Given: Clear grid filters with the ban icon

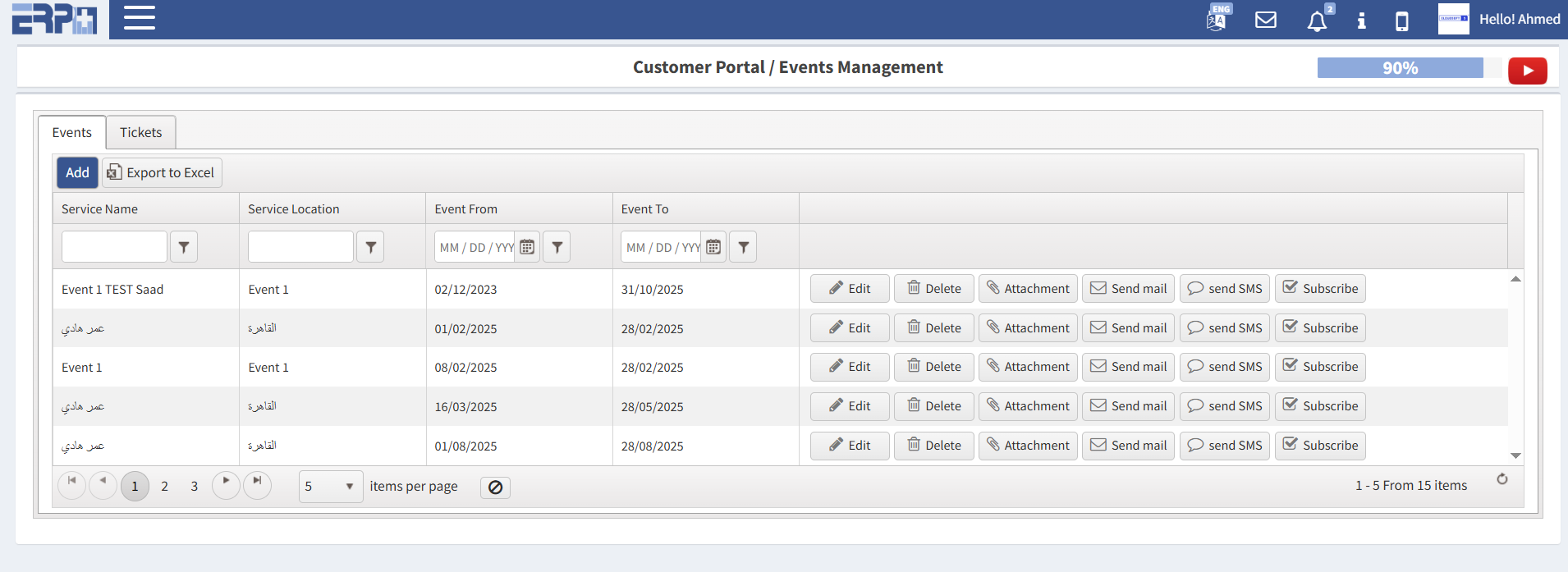Looking at the screenshot, I should click(x=495, y=487).
